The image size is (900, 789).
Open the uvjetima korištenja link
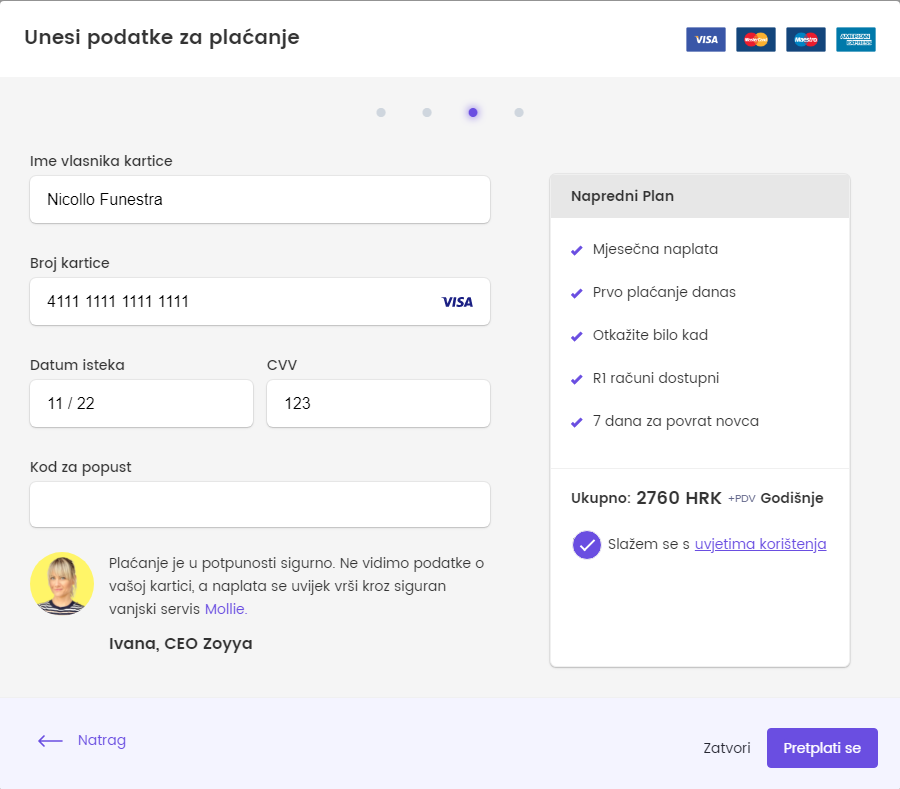pos(760,545)
